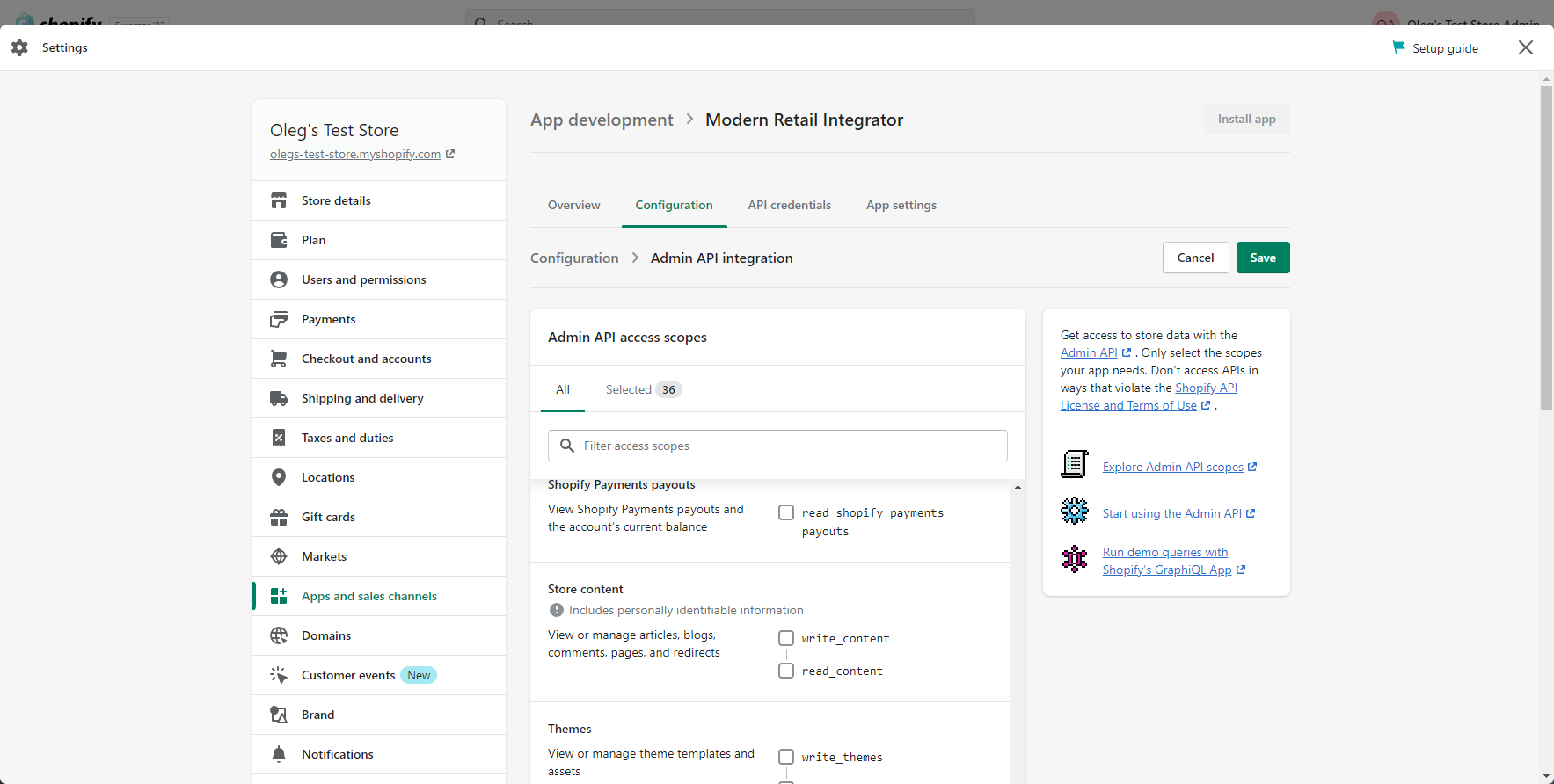Click the Plan wallet icon
Viewport: 1554px width, 784px height.
coord(279,240)
